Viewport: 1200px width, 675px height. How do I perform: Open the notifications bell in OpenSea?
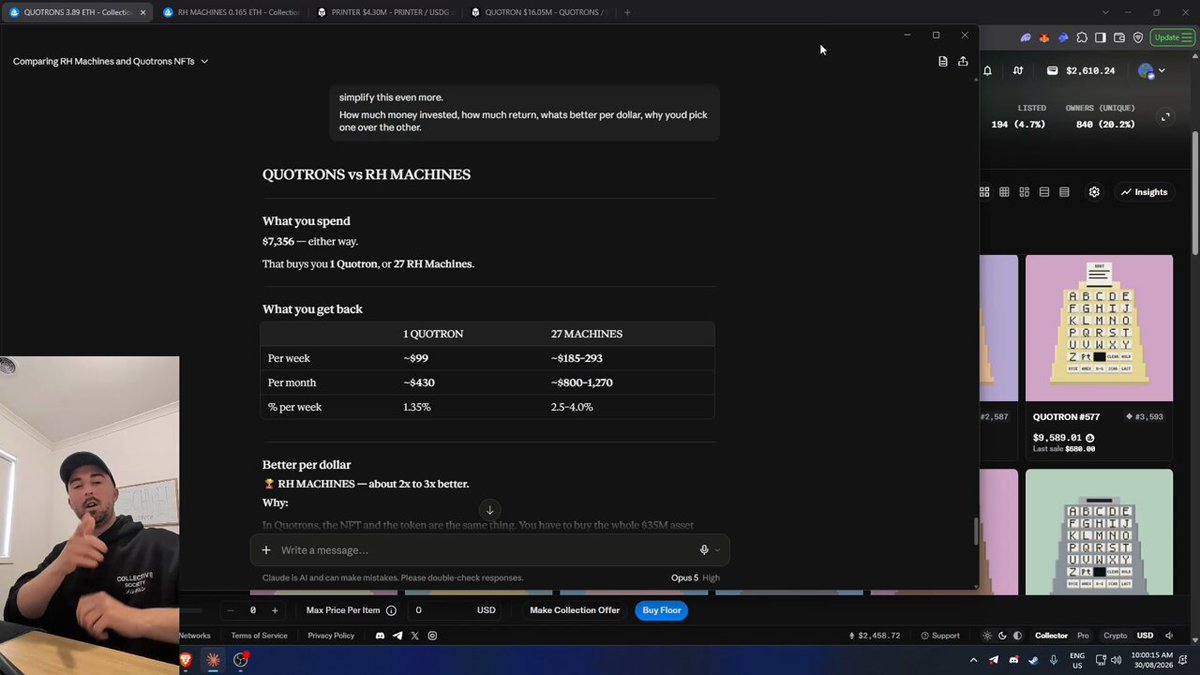988,71
